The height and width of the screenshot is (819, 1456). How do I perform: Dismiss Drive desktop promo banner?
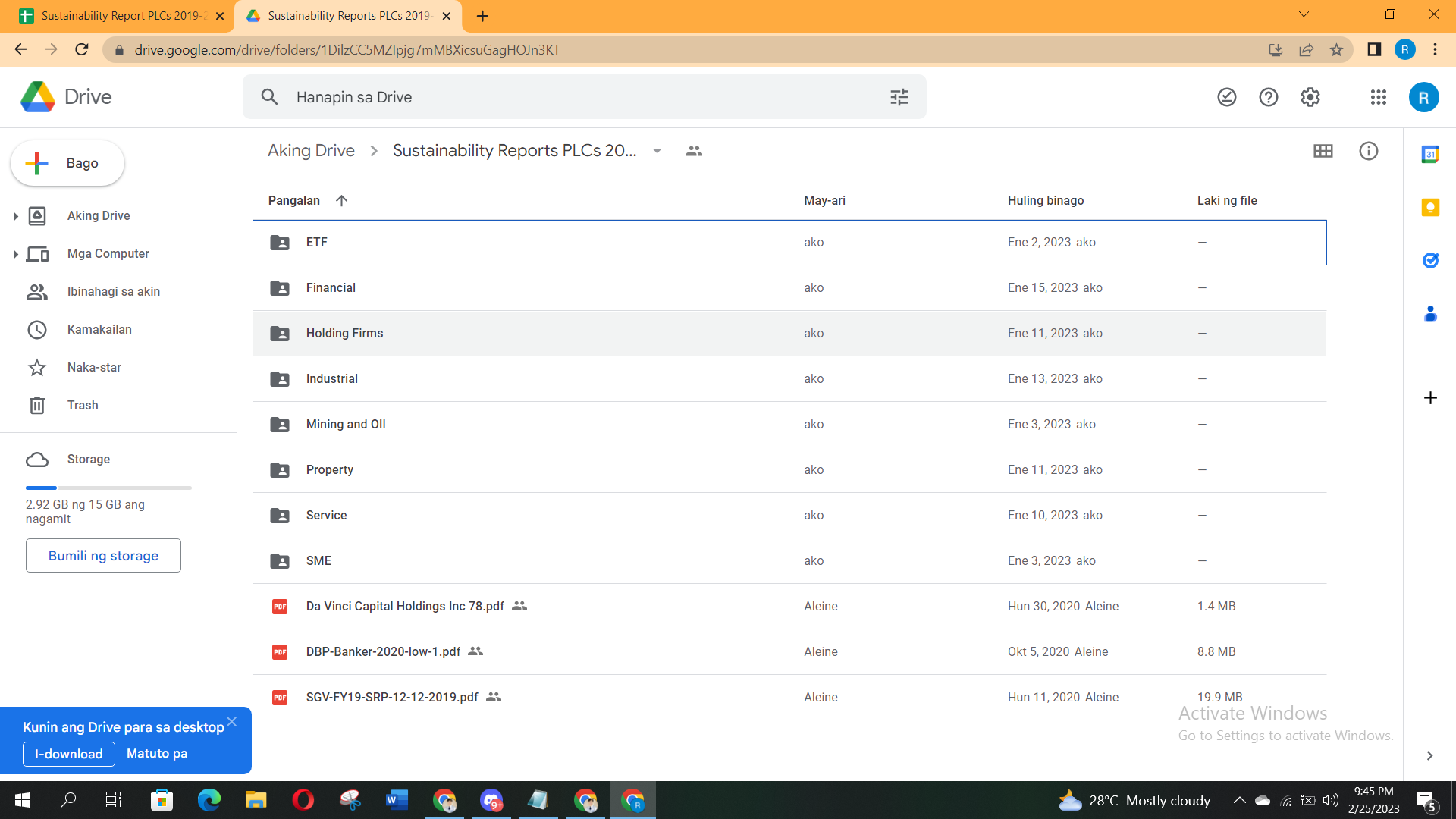(232, 721)
